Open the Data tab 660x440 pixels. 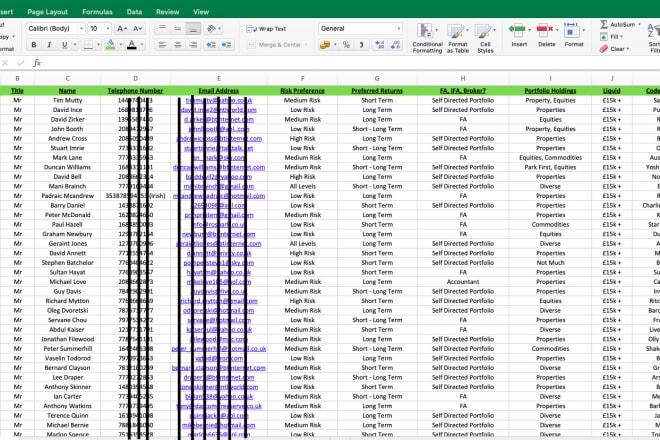[x=134, y=12]
